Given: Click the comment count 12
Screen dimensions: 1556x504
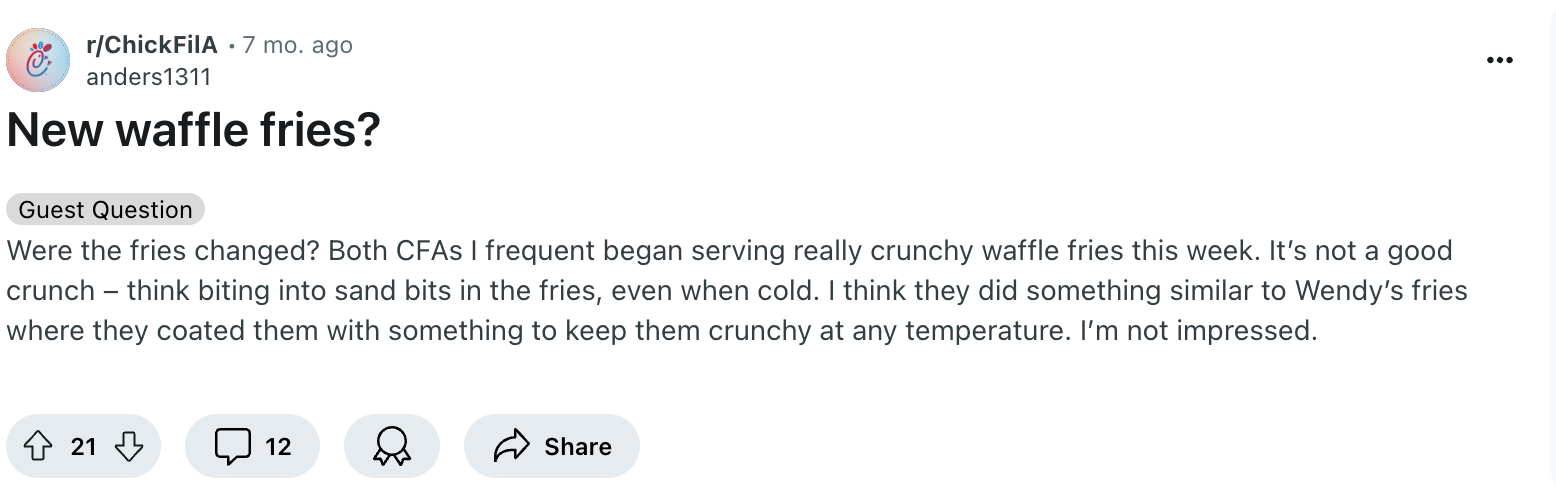Looking at the screenshot, I should [x=278, y=446].
